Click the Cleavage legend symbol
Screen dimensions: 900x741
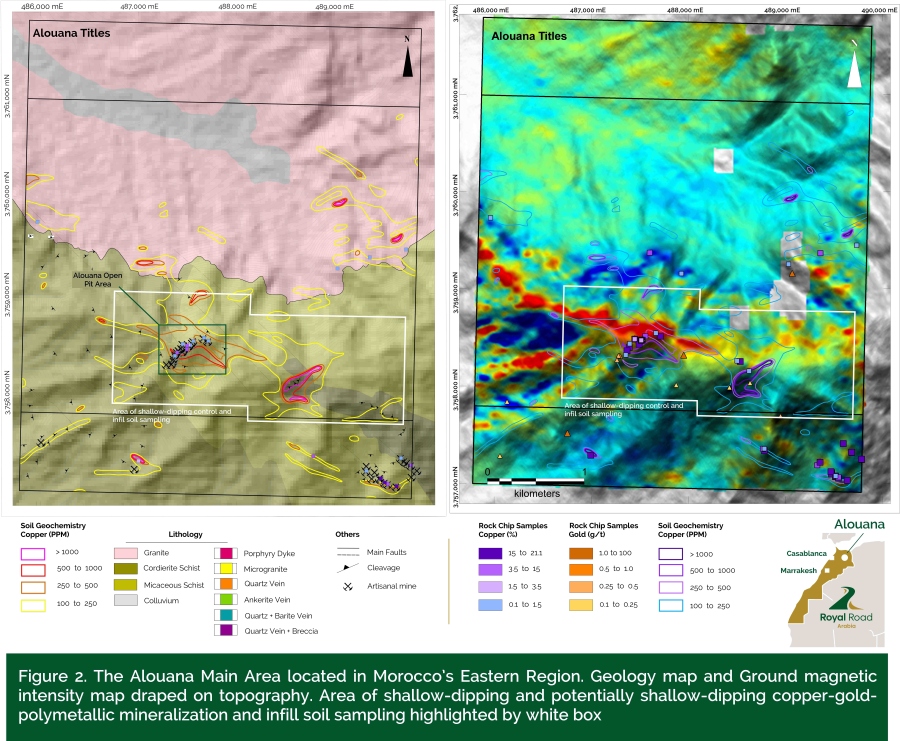point(348,568)
